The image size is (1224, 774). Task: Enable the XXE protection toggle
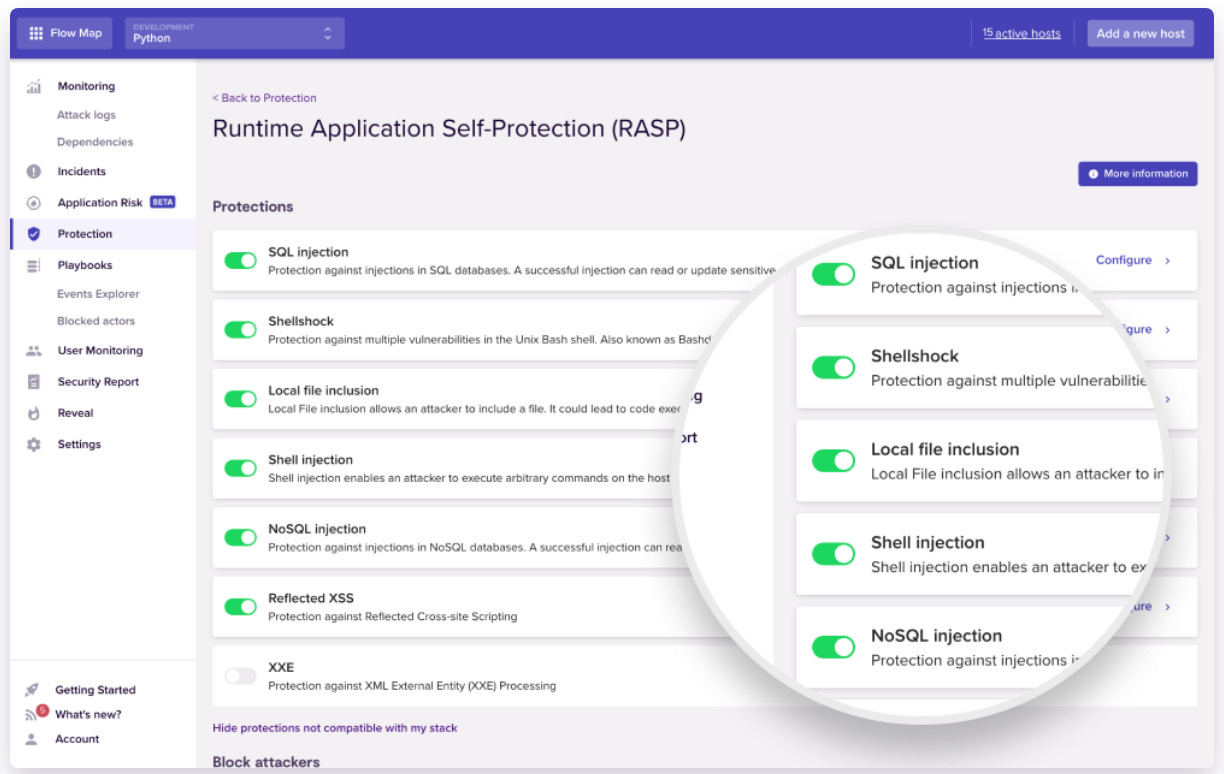[240, 676]
